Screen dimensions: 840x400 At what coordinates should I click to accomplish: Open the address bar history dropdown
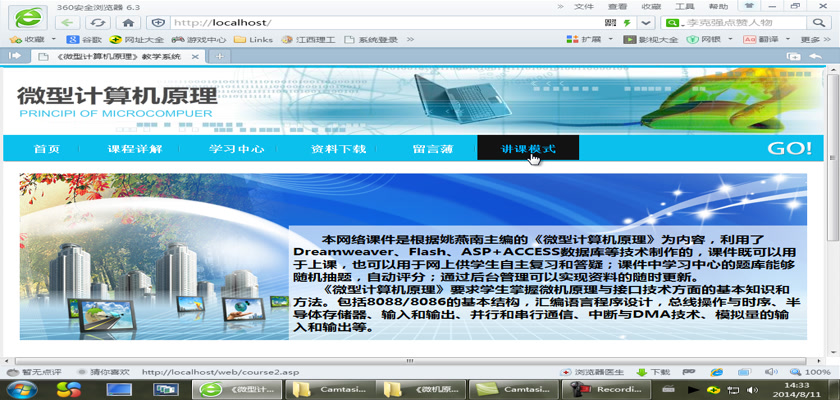point(646,22)
